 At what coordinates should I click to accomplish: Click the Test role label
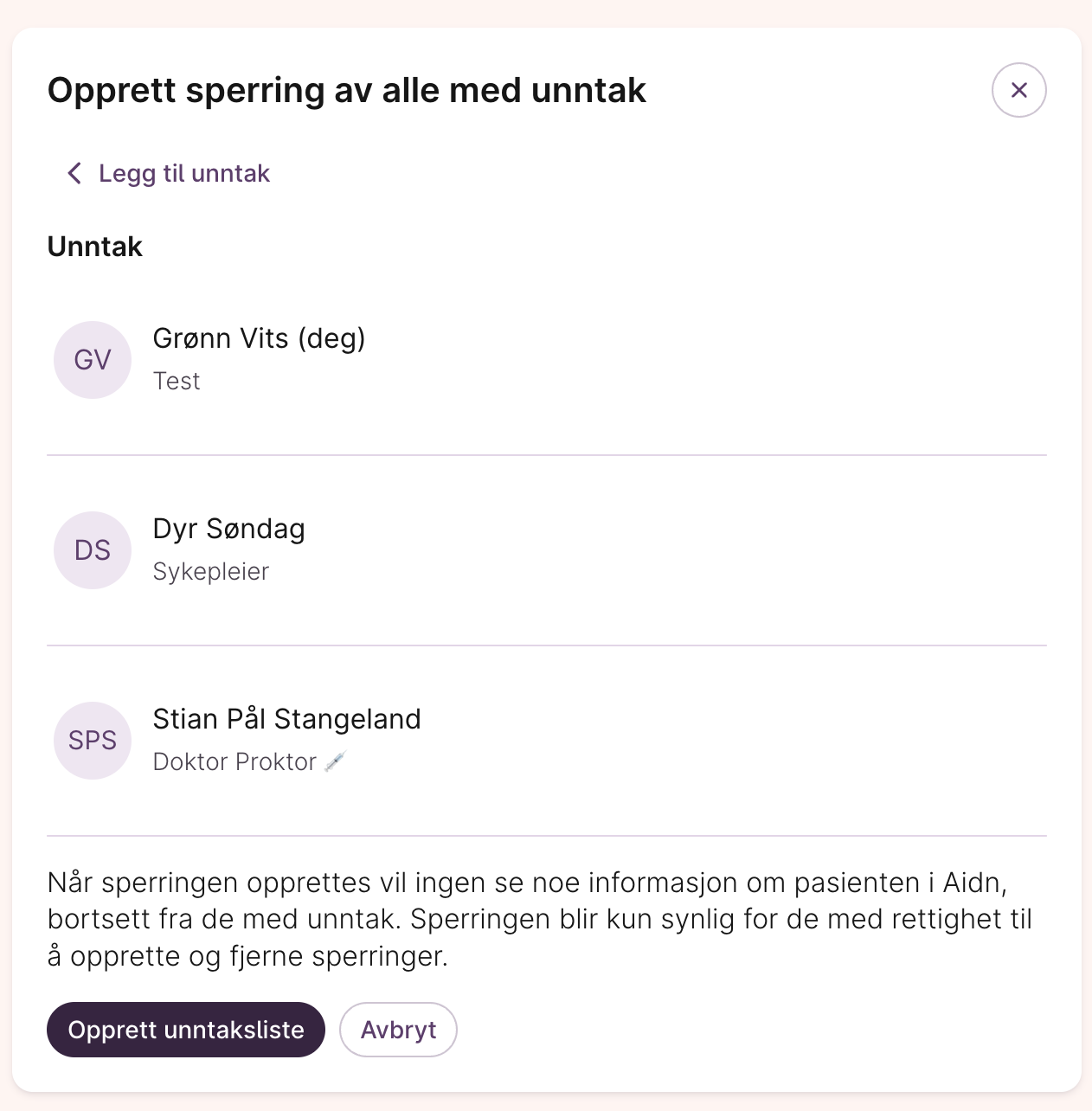pyautogui.click(x=177, y=382)
